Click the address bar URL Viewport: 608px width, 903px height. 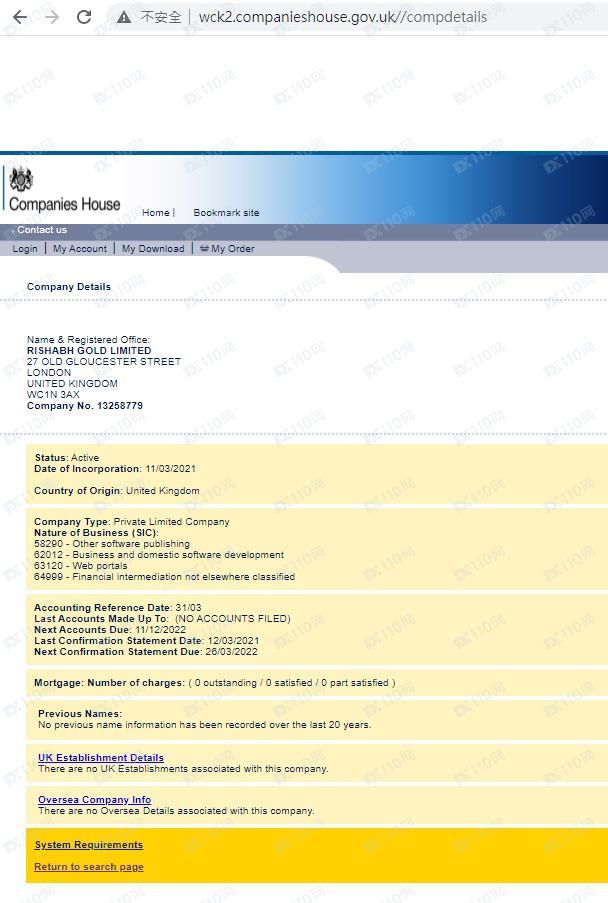(x=343, y=17)
